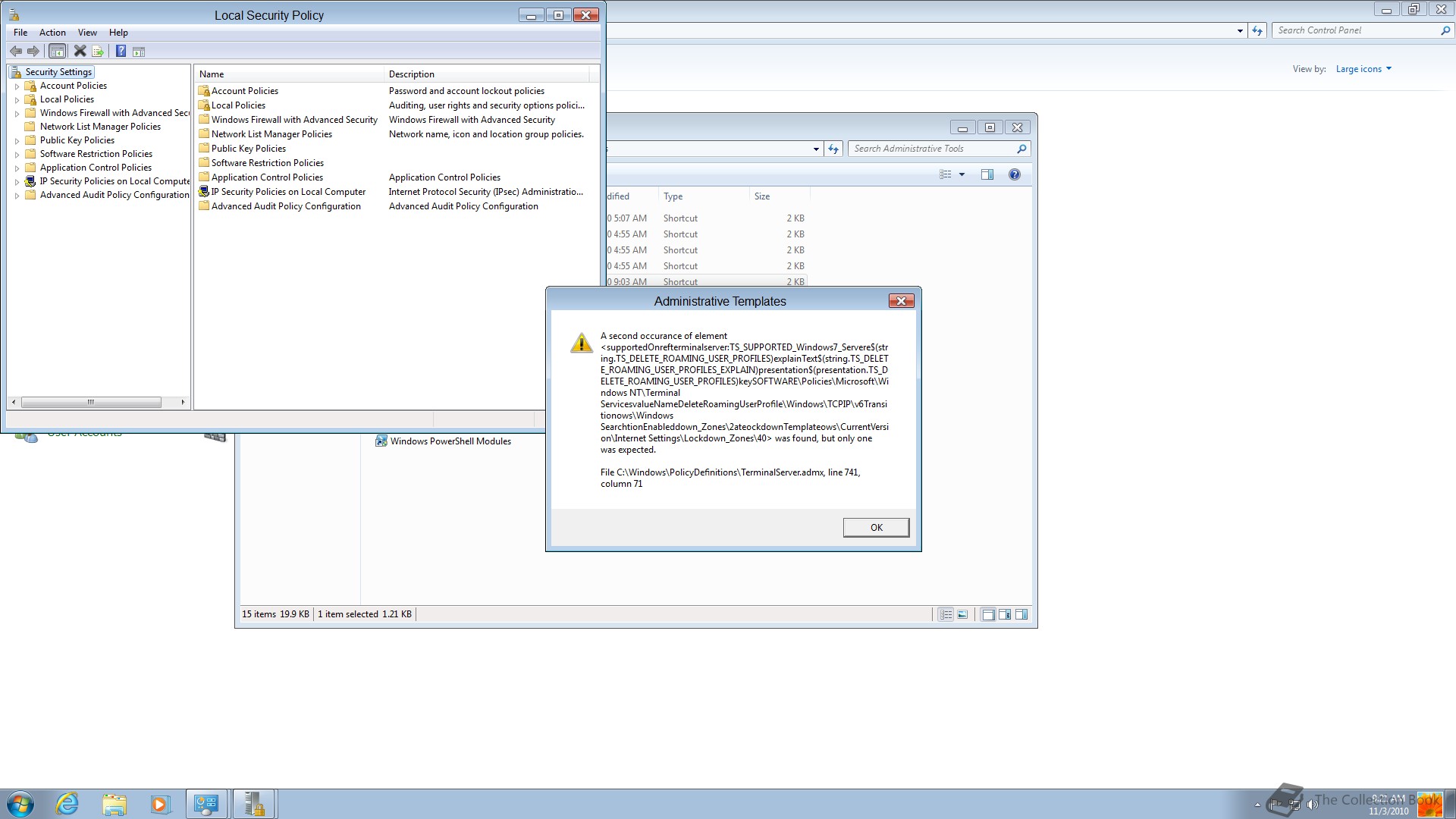Click the Search Administrative Tools field

pos(931,149)
